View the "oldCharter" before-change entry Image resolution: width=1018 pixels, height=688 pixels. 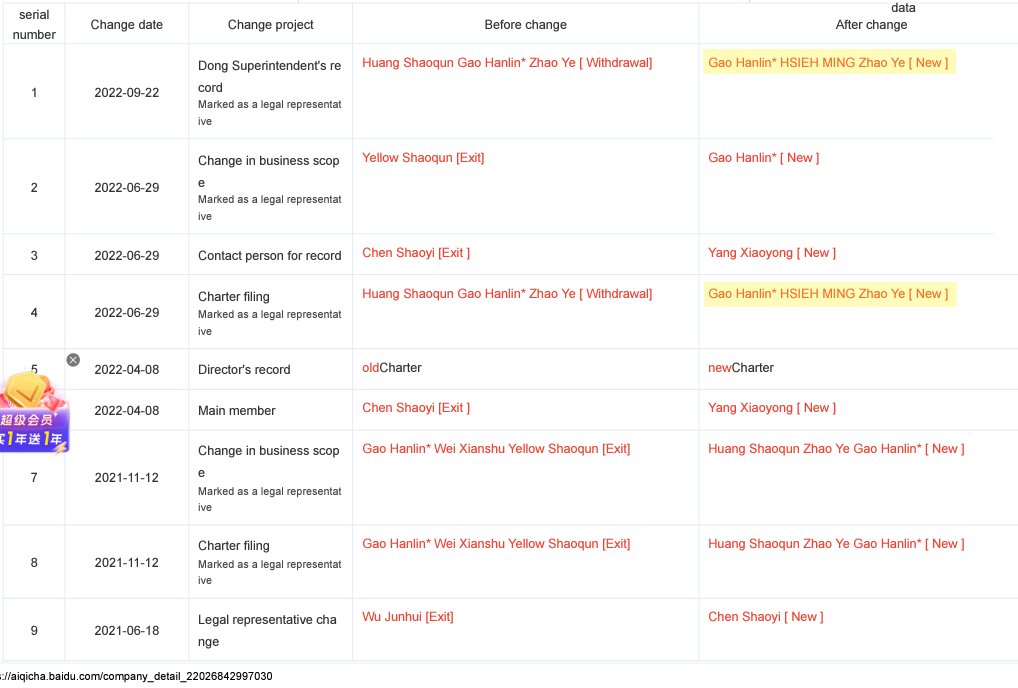tap(392, 368)
